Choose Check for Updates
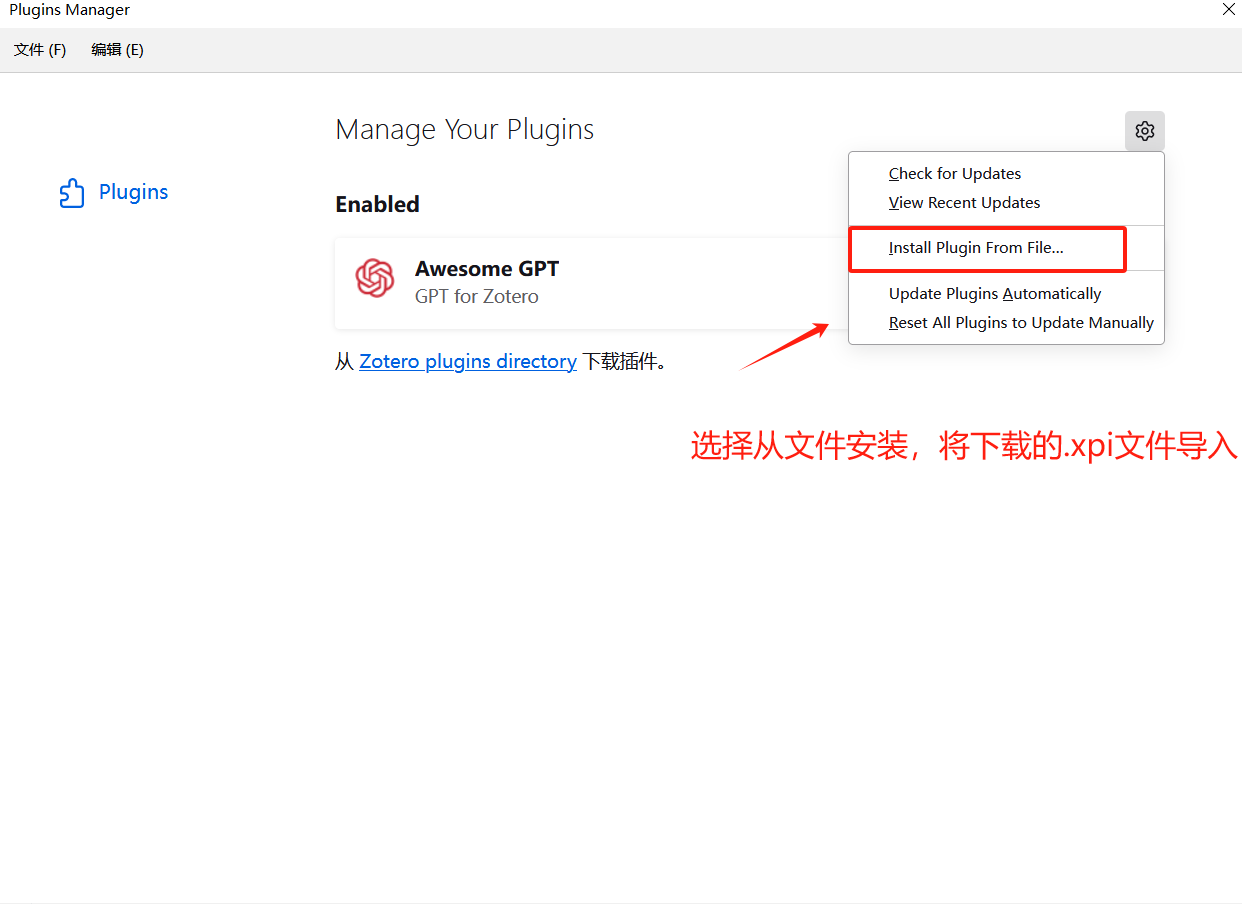1242x904 pixels. pos(1006,174)
